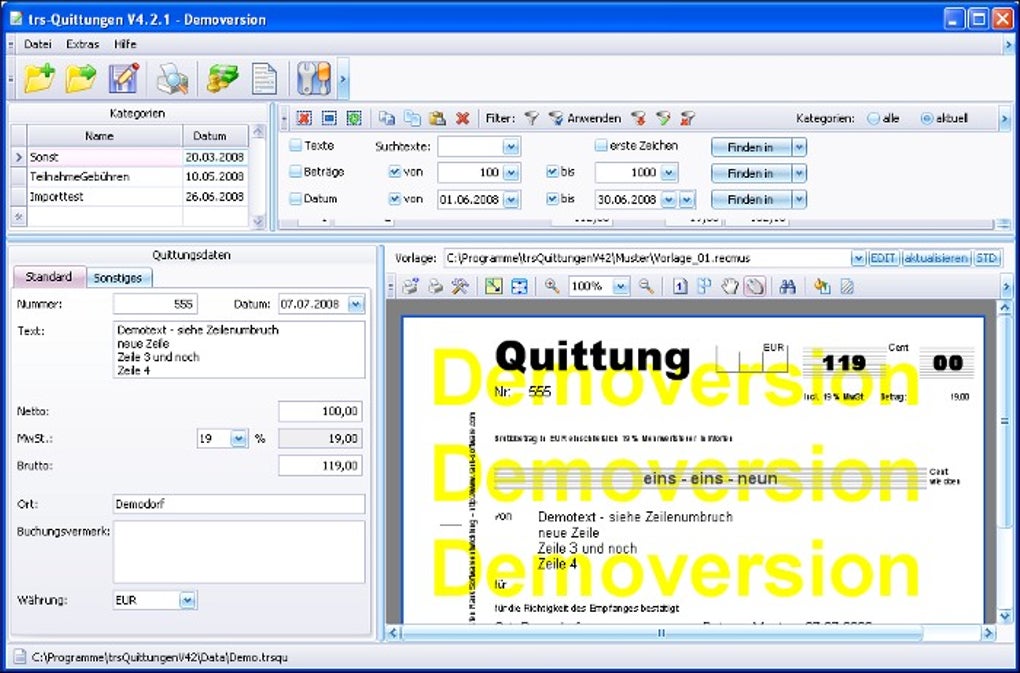Click the binoculars search icon in preview toolbar
Screen dimensions: 1020x673
(x=788, y=286)
